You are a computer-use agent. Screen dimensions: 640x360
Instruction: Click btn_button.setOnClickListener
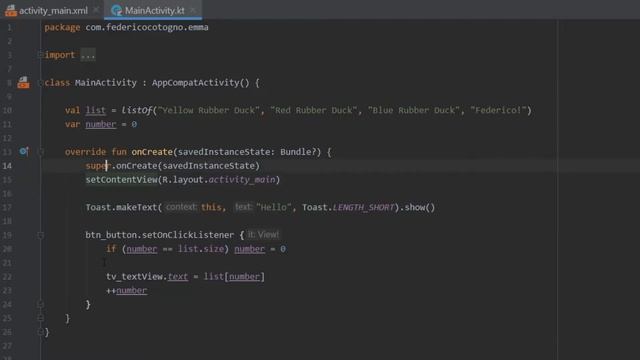[160, 235]
